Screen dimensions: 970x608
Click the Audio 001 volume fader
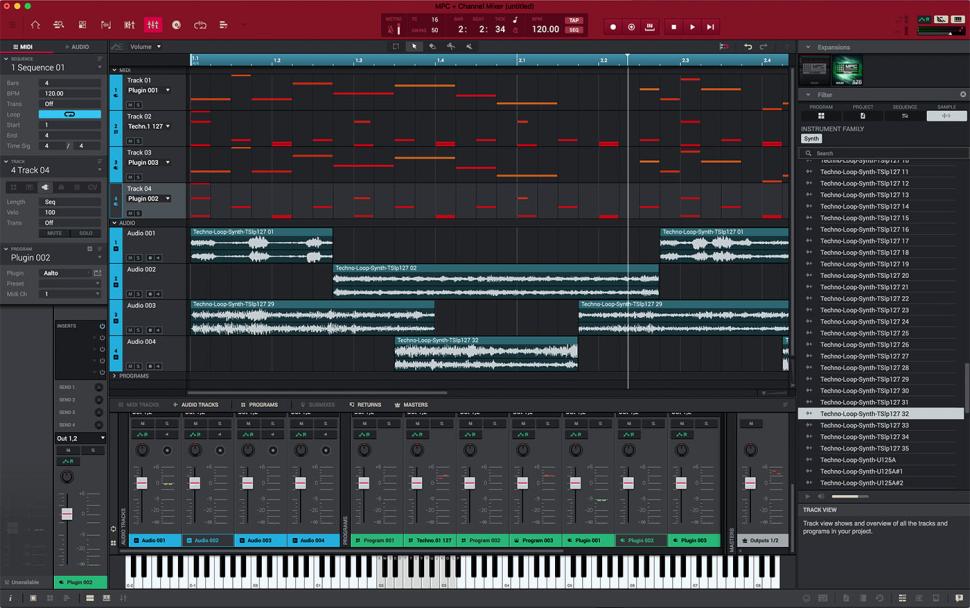coord(142,481)
